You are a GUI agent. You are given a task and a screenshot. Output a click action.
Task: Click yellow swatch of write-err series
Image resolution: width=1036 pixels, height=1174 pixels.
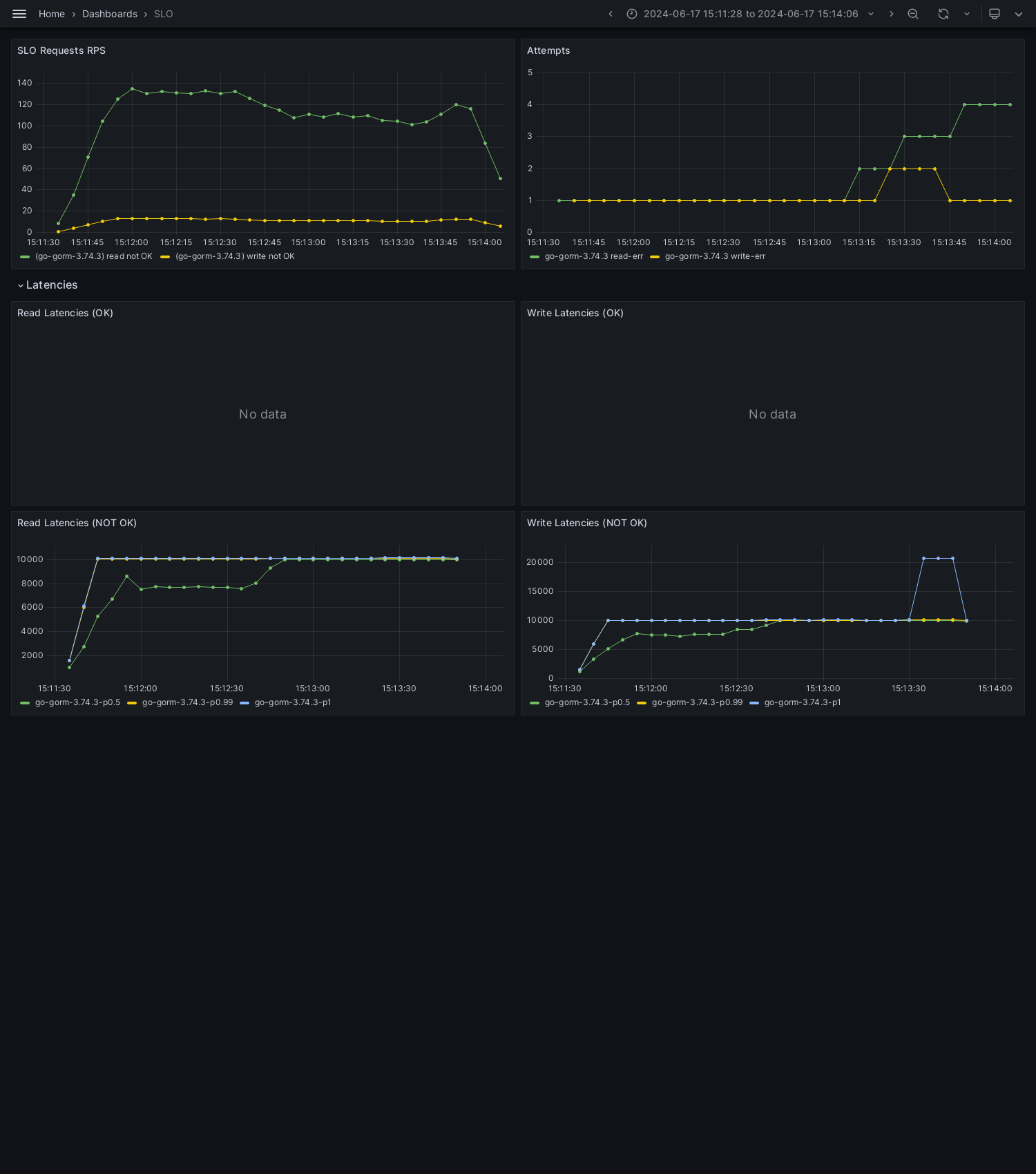coord(655,256)
